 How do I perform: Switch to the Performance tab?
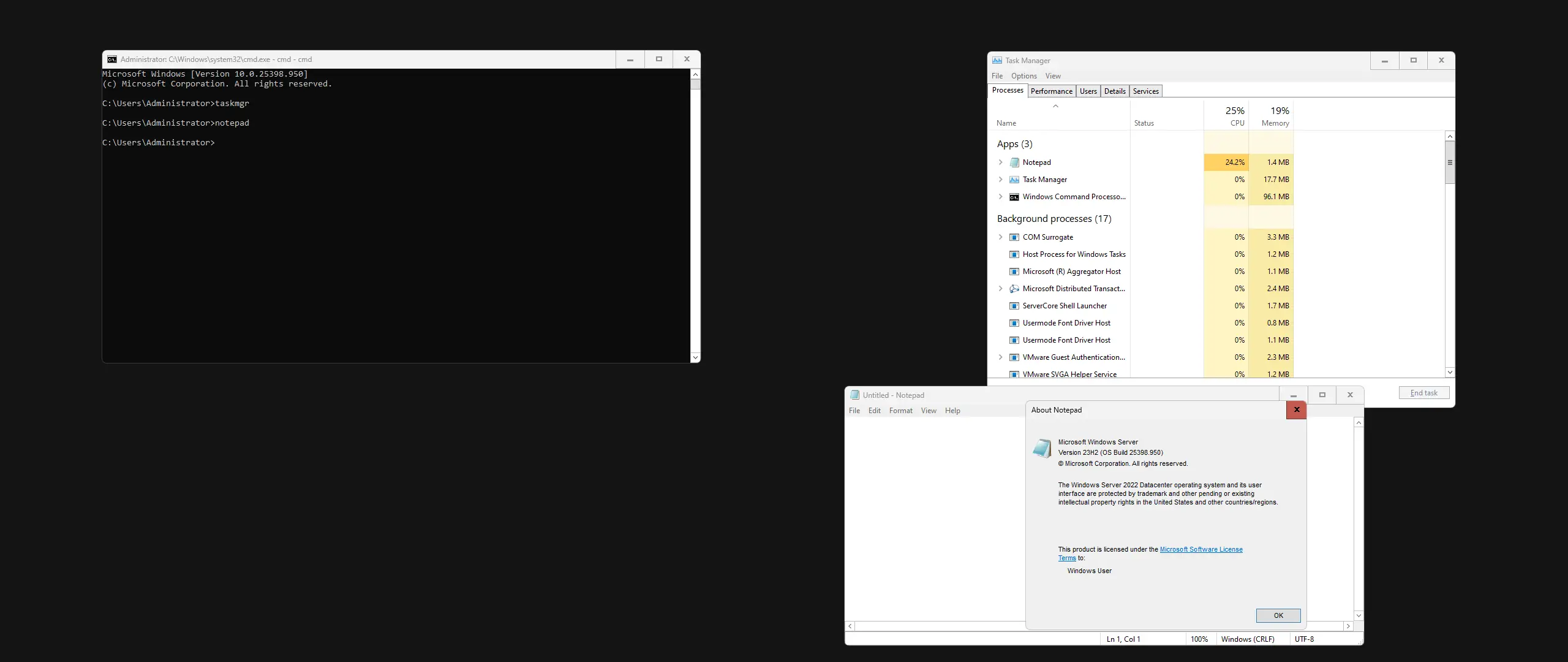1051,91
